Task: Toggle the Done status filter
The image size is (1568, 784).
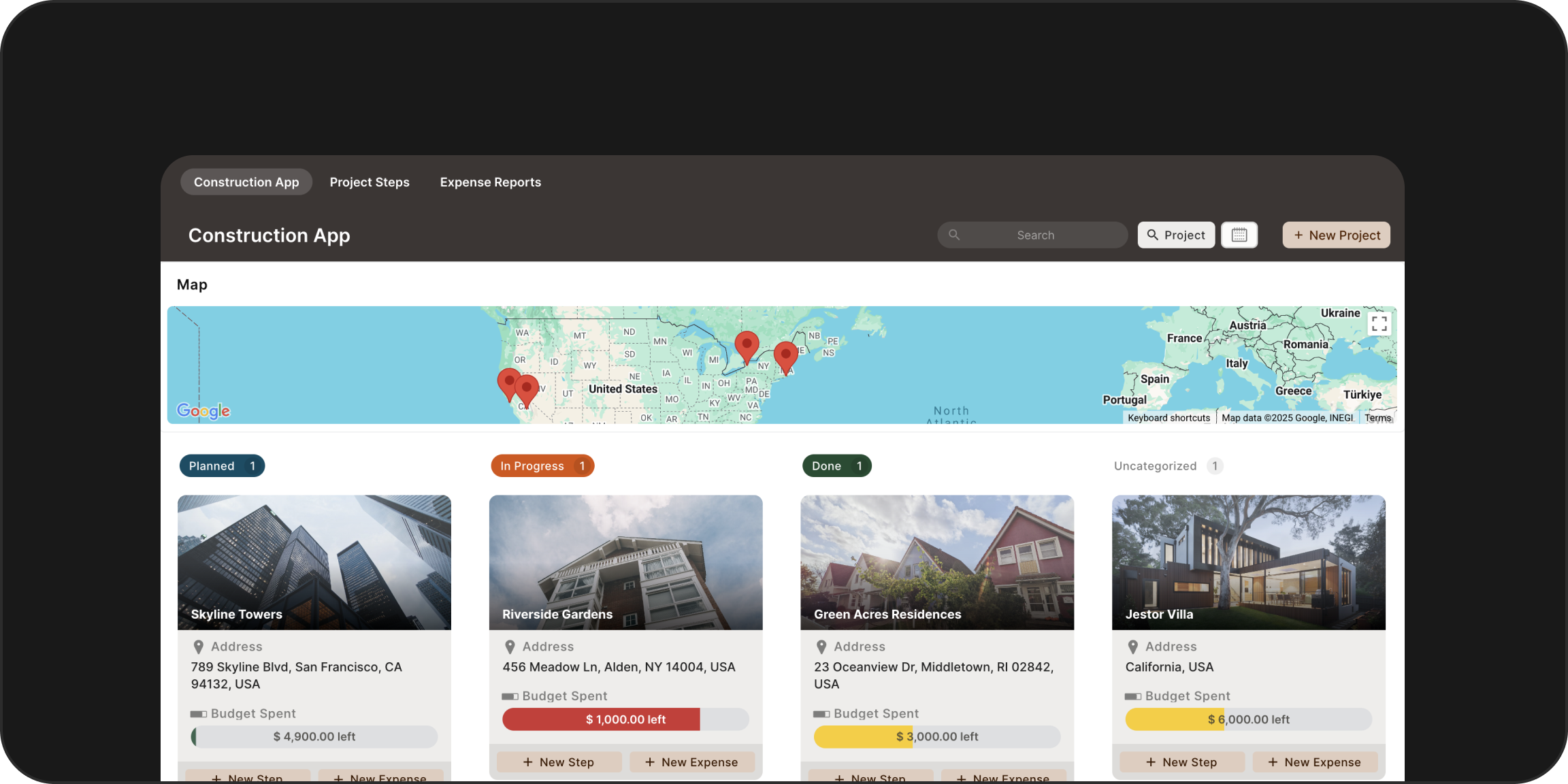Action: (x=836, y=465)
